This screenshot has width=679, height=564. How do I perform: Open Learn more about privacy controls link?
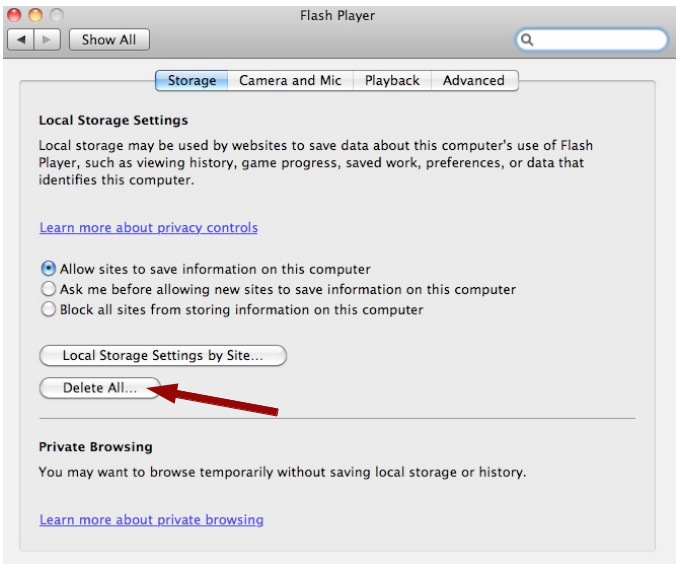pyautogui.click(x=149, y=227)
